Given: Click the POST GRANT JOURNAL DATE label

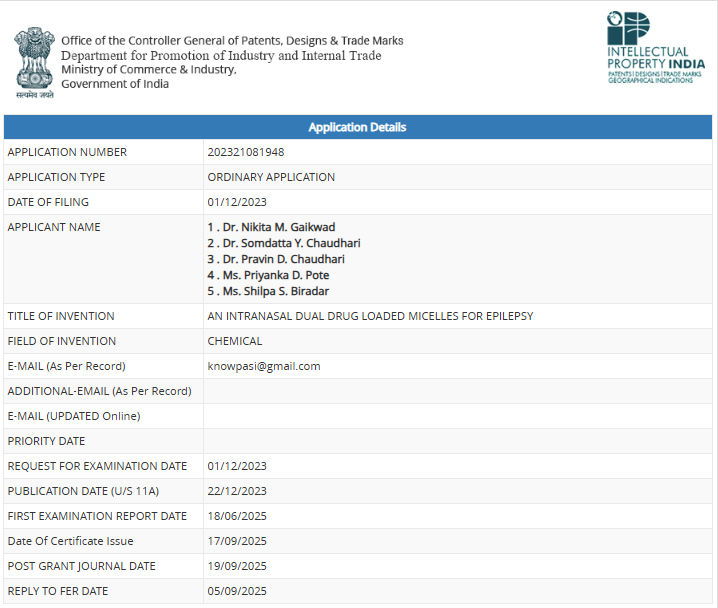Looking at the screenshot, I should (82, 566).
